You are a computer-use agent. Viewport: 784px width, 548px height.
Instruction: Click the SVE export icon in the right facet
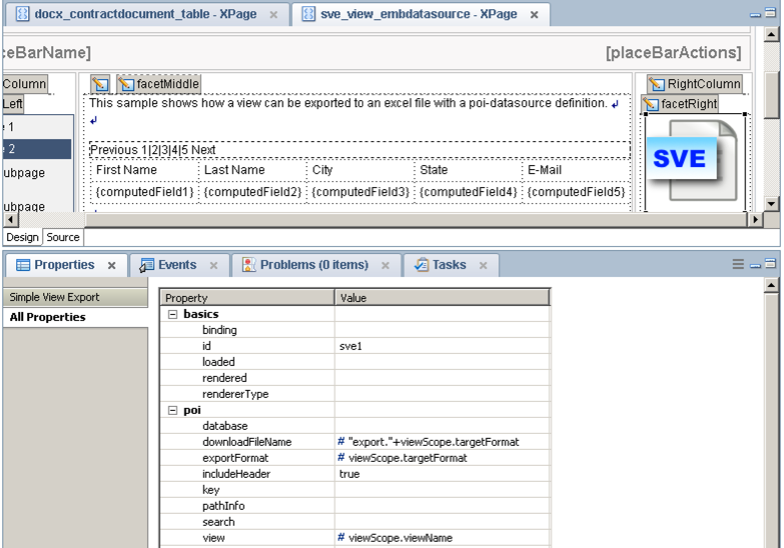690,160
